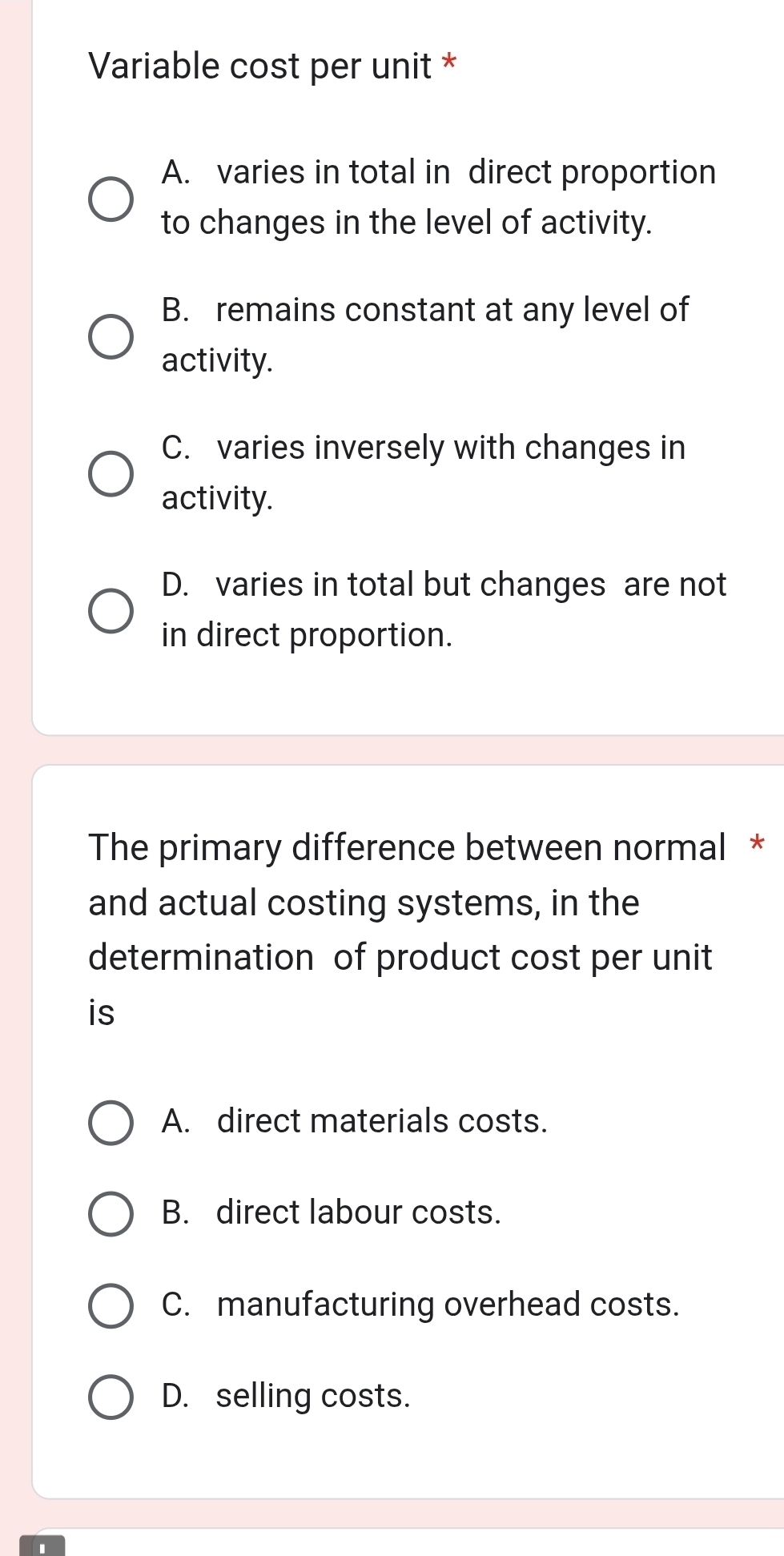Click the 'Variable cost per unit' question title
Viewport: 784px width, 1556px height.
260,66
